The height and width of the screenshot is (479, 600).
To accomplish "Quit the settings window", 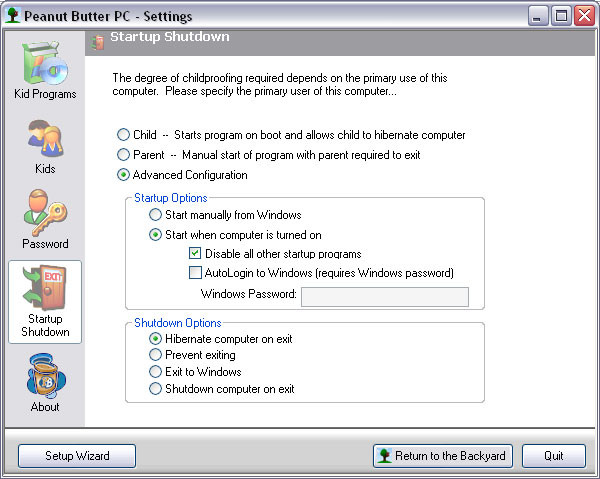I will [554, 456].
